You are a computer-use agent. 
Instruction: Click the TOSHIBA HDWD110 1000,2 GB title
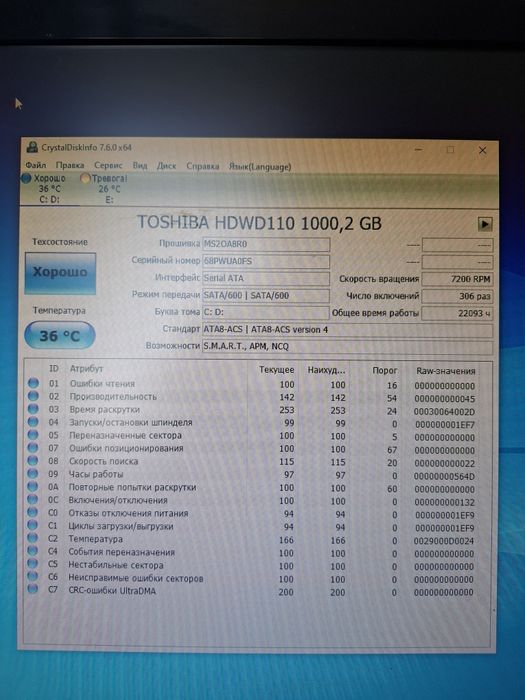coord(259,223)
